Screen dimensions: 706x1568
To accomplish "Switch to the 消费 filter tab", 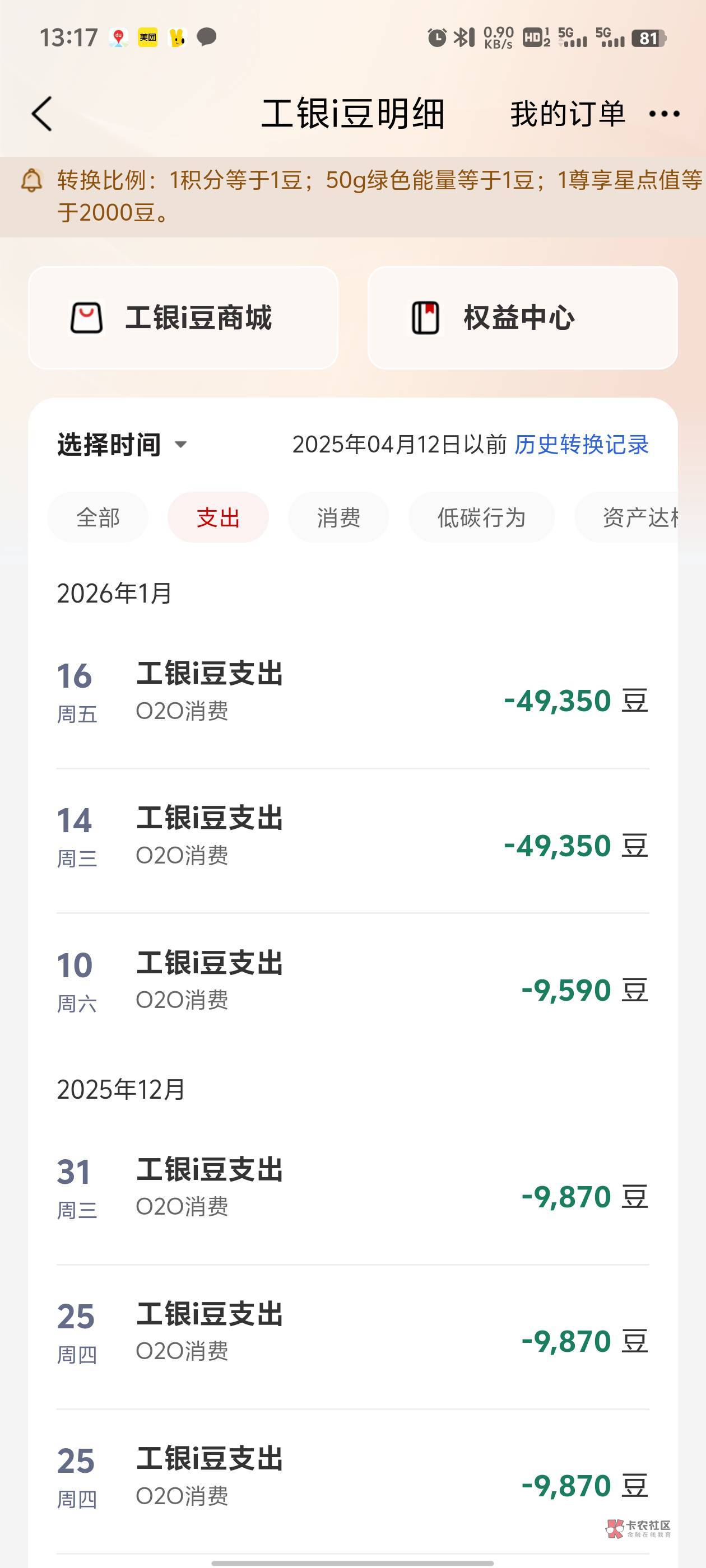I will (x=338, y=518).
